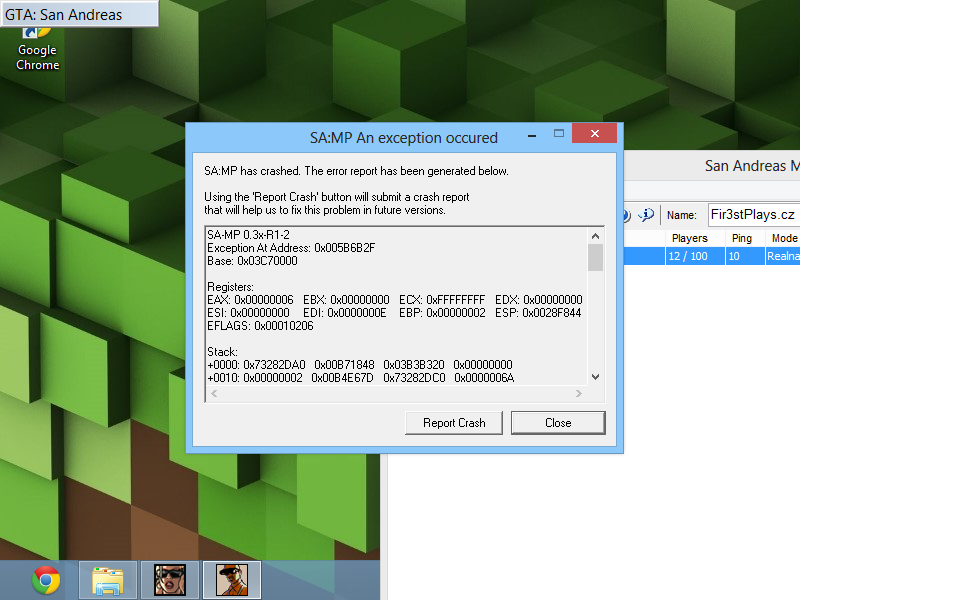Screen dimensions: 960x600
Task: Switch to SA-MP taskbar icon with orange-shirt character
Action: 232,580
